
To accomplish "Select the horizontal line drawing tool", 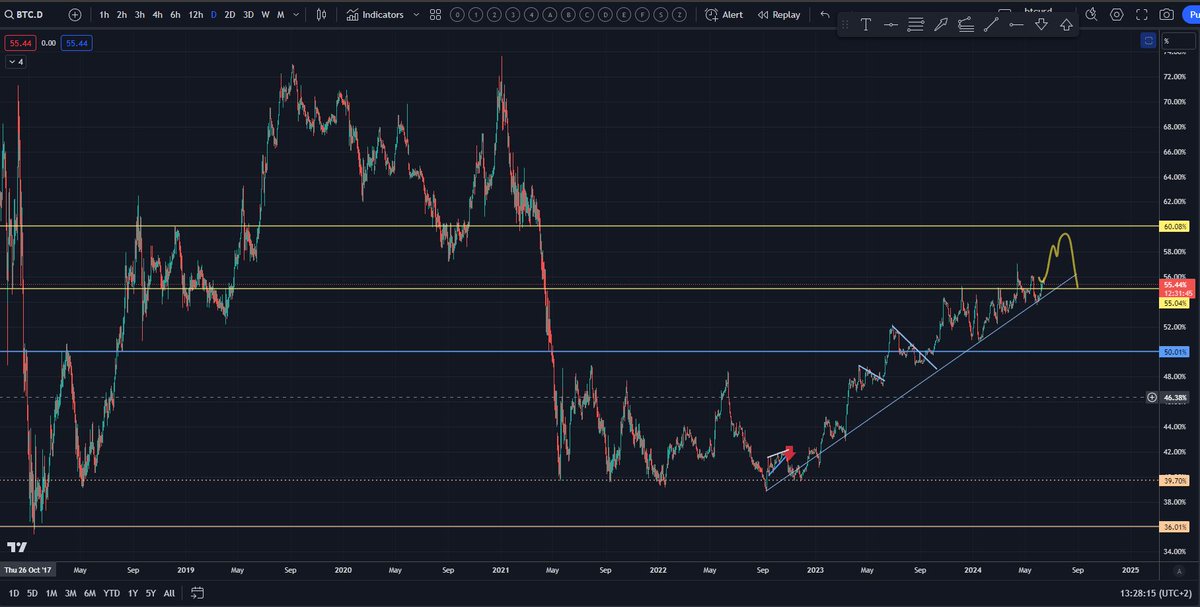I will coord(890,25).
